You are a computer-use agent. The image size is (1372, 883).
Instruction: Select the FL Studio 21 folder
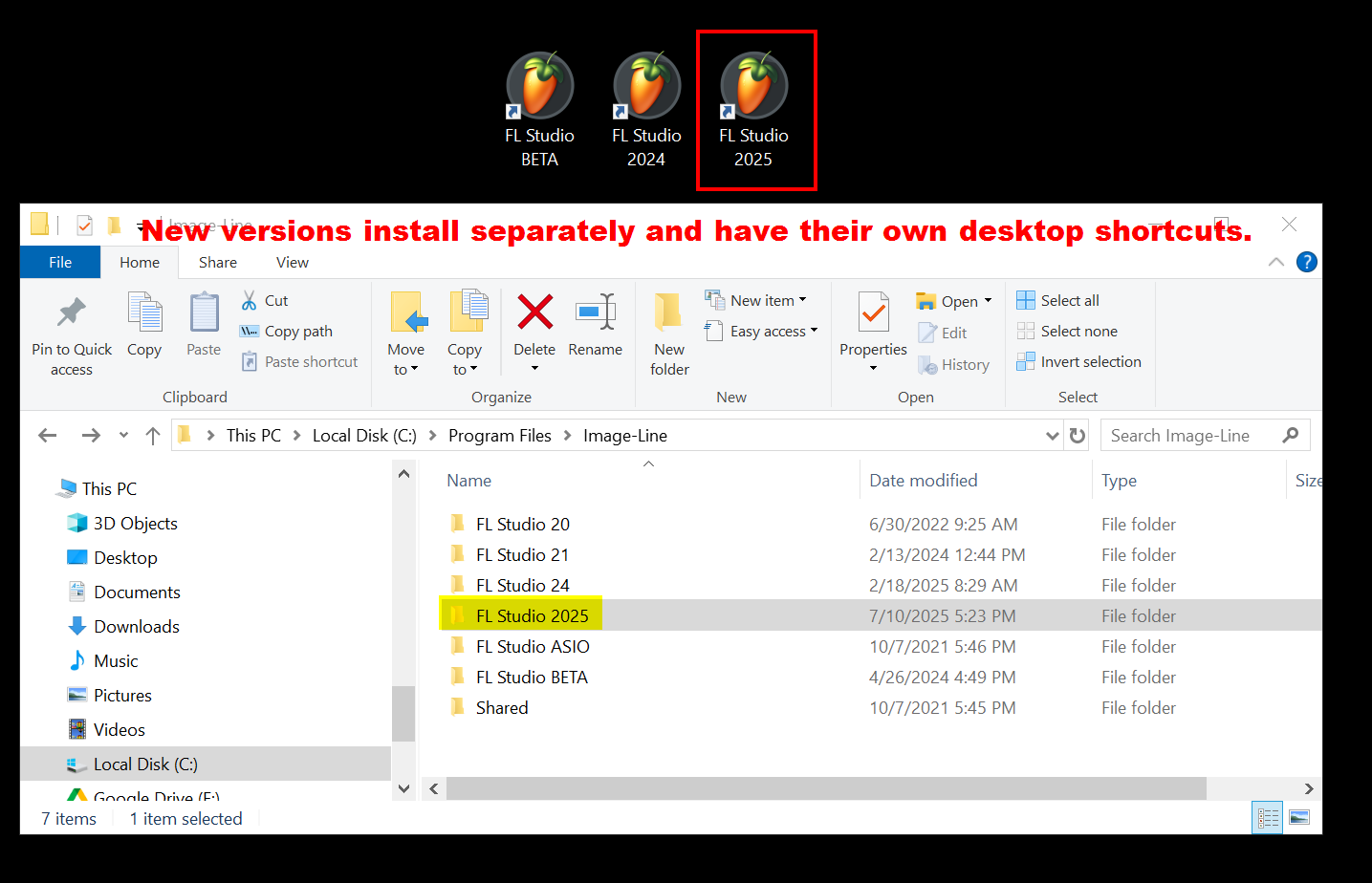[522, 554]
